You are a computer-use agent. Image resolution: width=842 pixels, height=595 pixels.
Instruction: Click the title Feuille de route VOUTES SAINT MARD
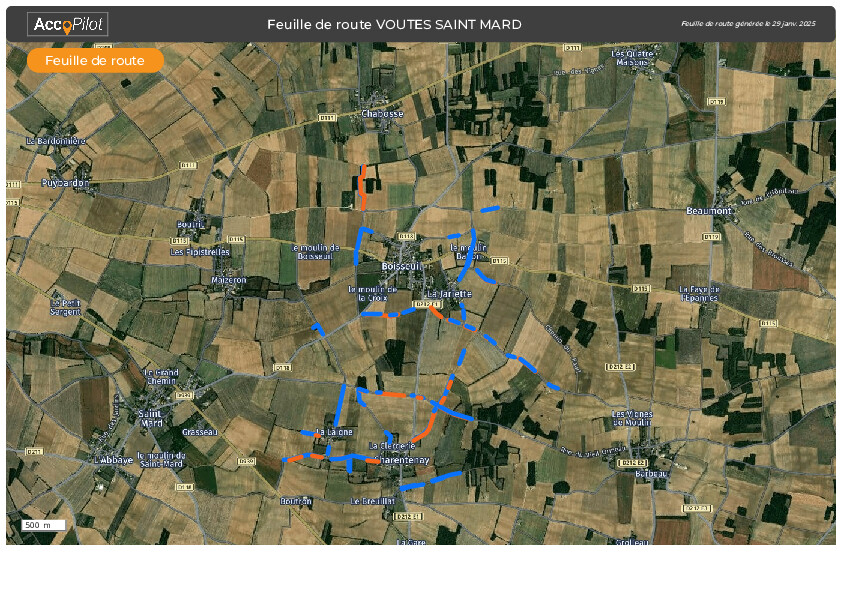(x=394, y=24)
